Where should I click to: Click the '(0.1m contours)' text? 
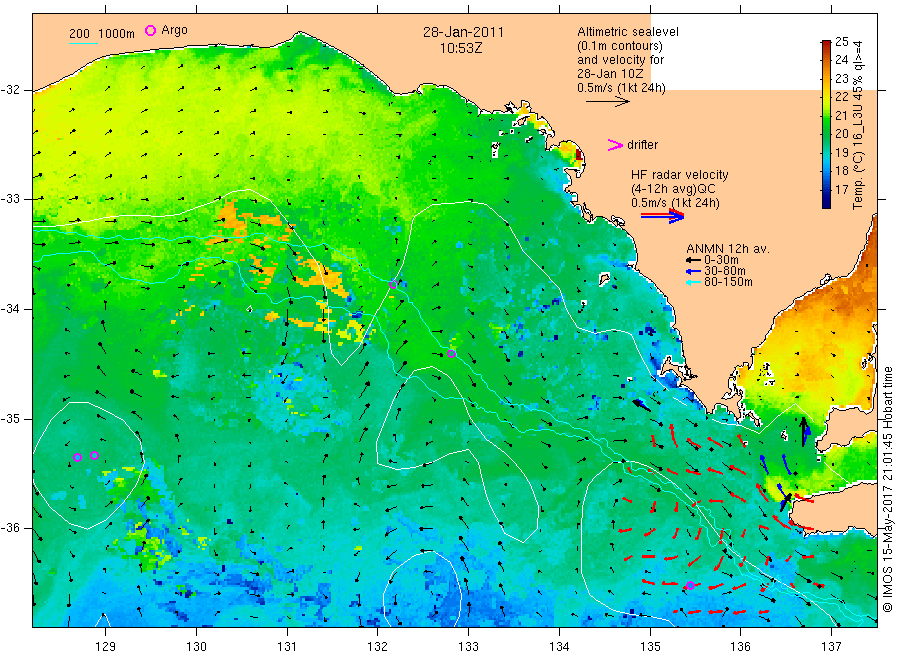click(x=620, y=46)
